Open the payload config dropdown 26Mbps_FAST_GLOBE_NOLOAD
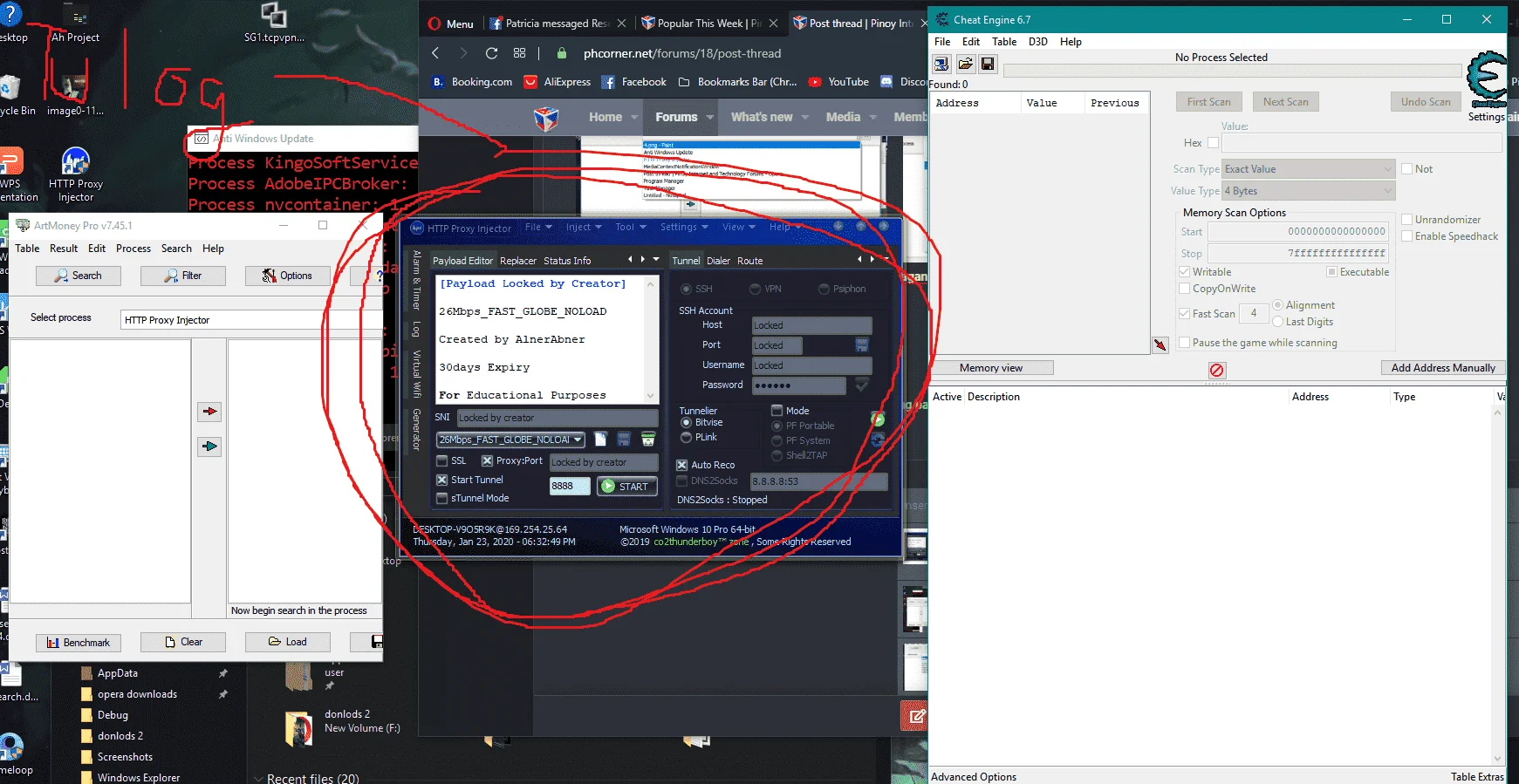 (510, 440)
